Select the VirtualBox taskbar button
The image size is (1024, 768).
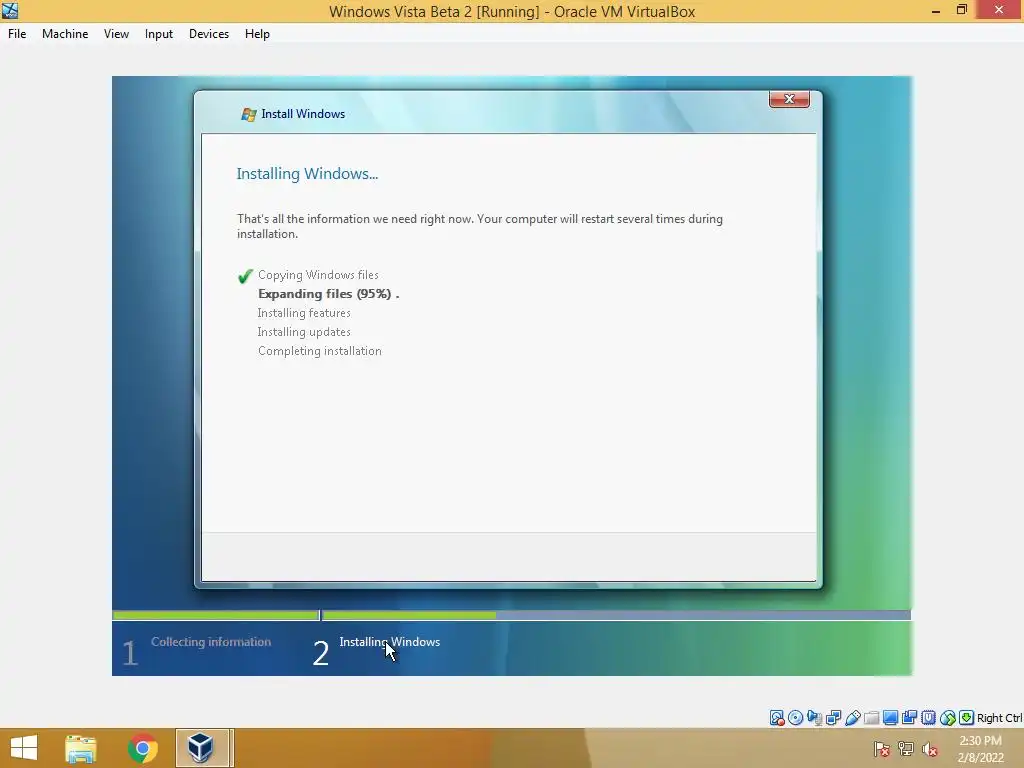click(202, 748)
